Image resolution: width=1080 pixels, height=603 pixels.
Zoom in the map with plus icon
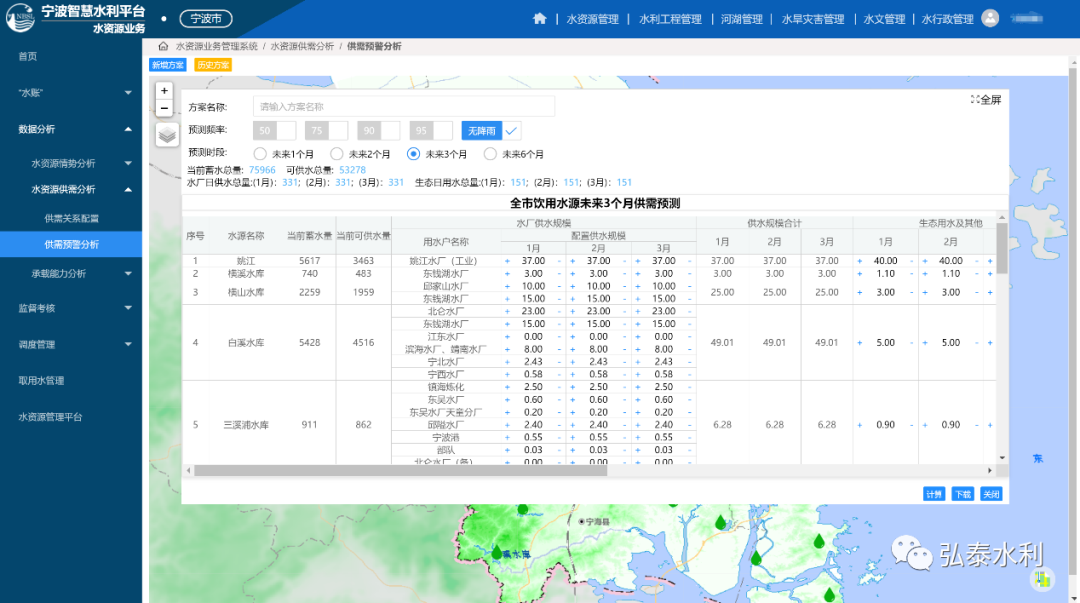(164, 90)
